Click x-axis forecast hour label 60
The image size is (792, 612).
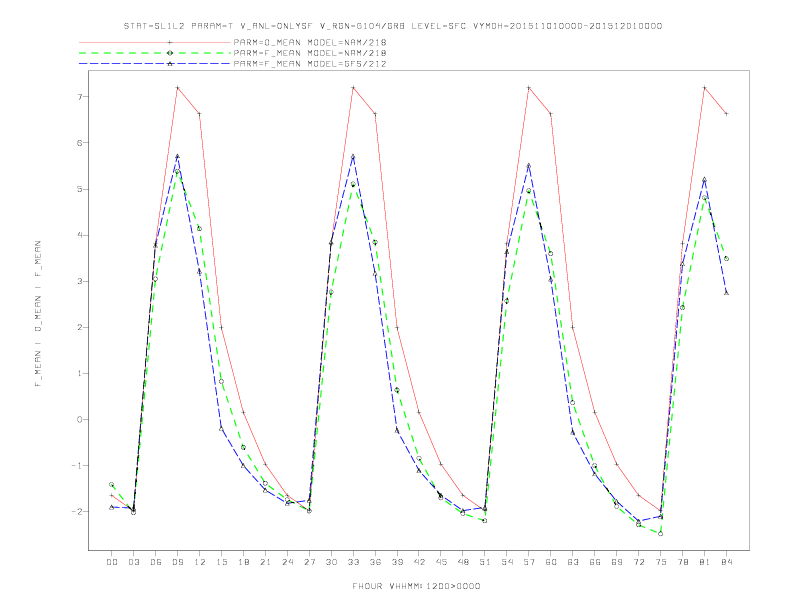pyautogui.click(x=551, y=562)
